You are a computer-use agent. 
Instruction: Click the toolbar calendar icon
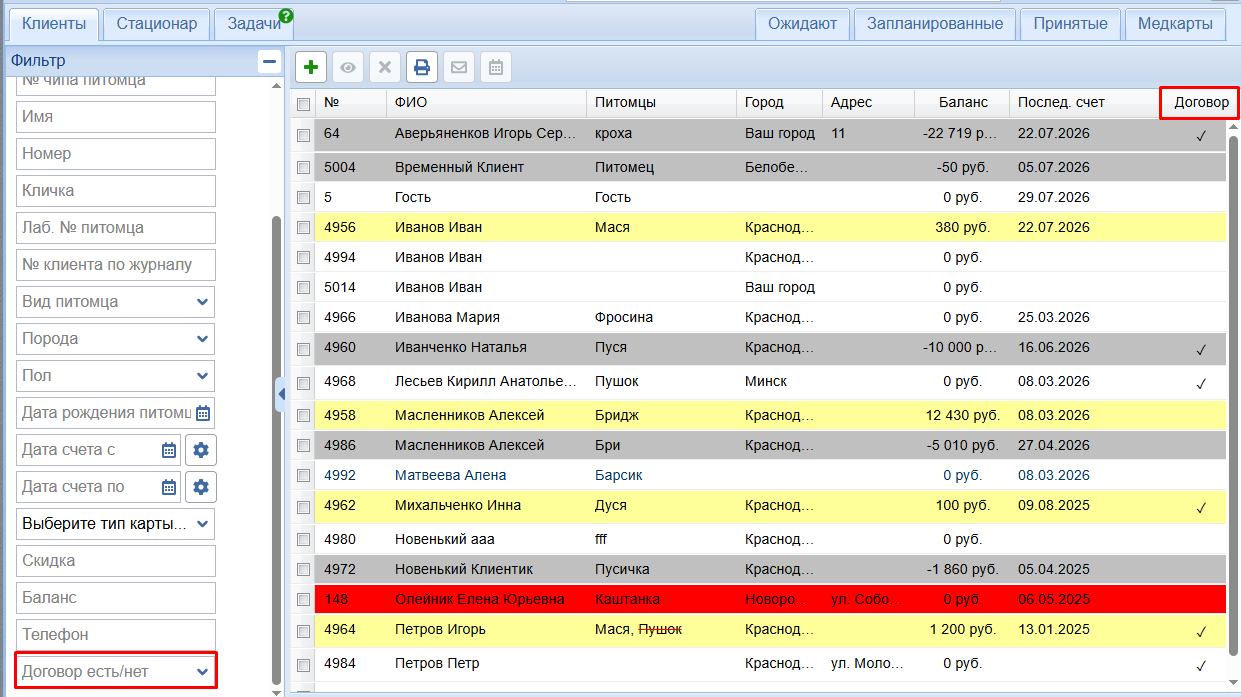(x=496, y=67)
